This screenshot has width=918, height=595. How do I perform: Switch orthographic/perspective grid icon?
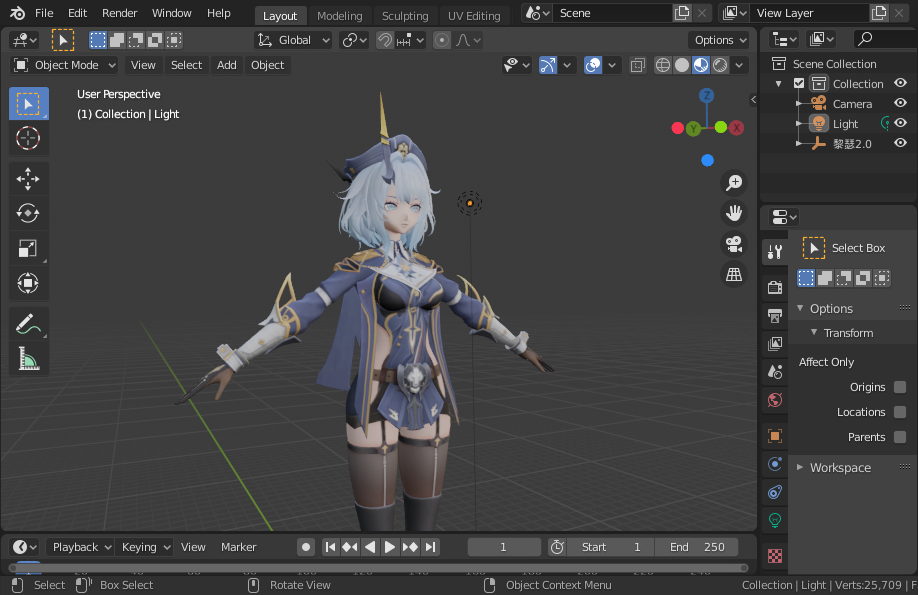(x=734, y=274)
